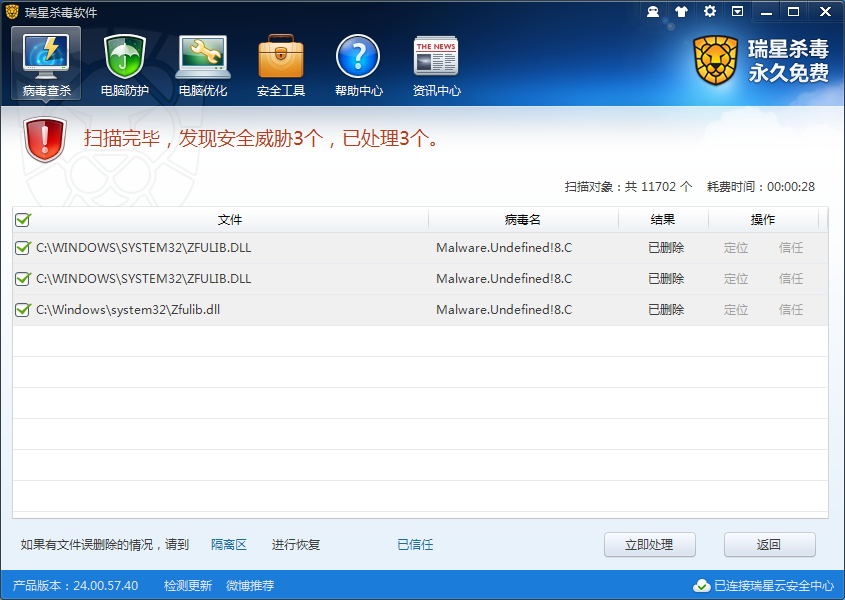Click the red shield alert icon
Image resolution: width=845 pixels, height=600 pixels.
point(45,140)
